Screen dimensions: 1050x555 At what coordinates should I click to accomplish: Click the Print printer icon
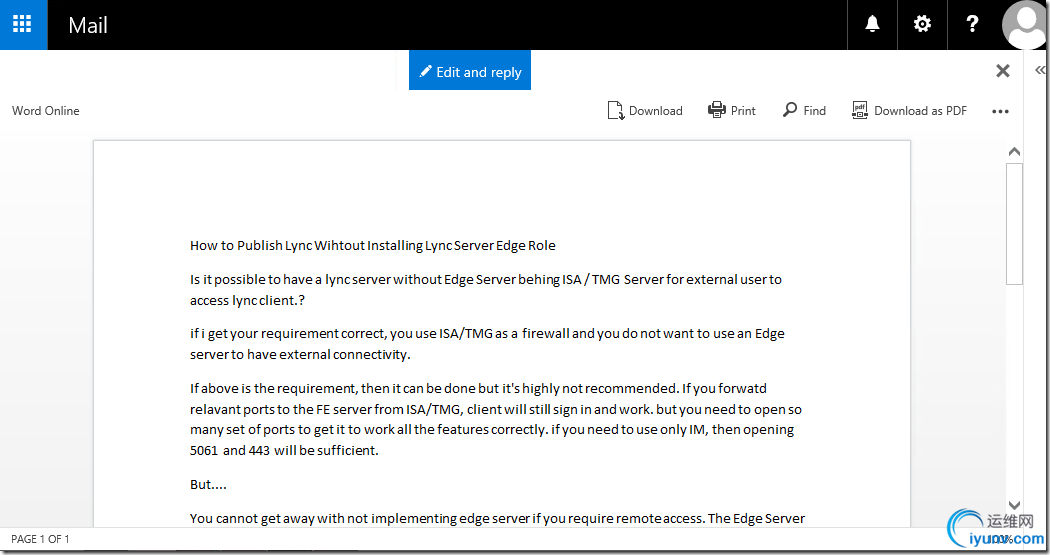coord(717,110)
